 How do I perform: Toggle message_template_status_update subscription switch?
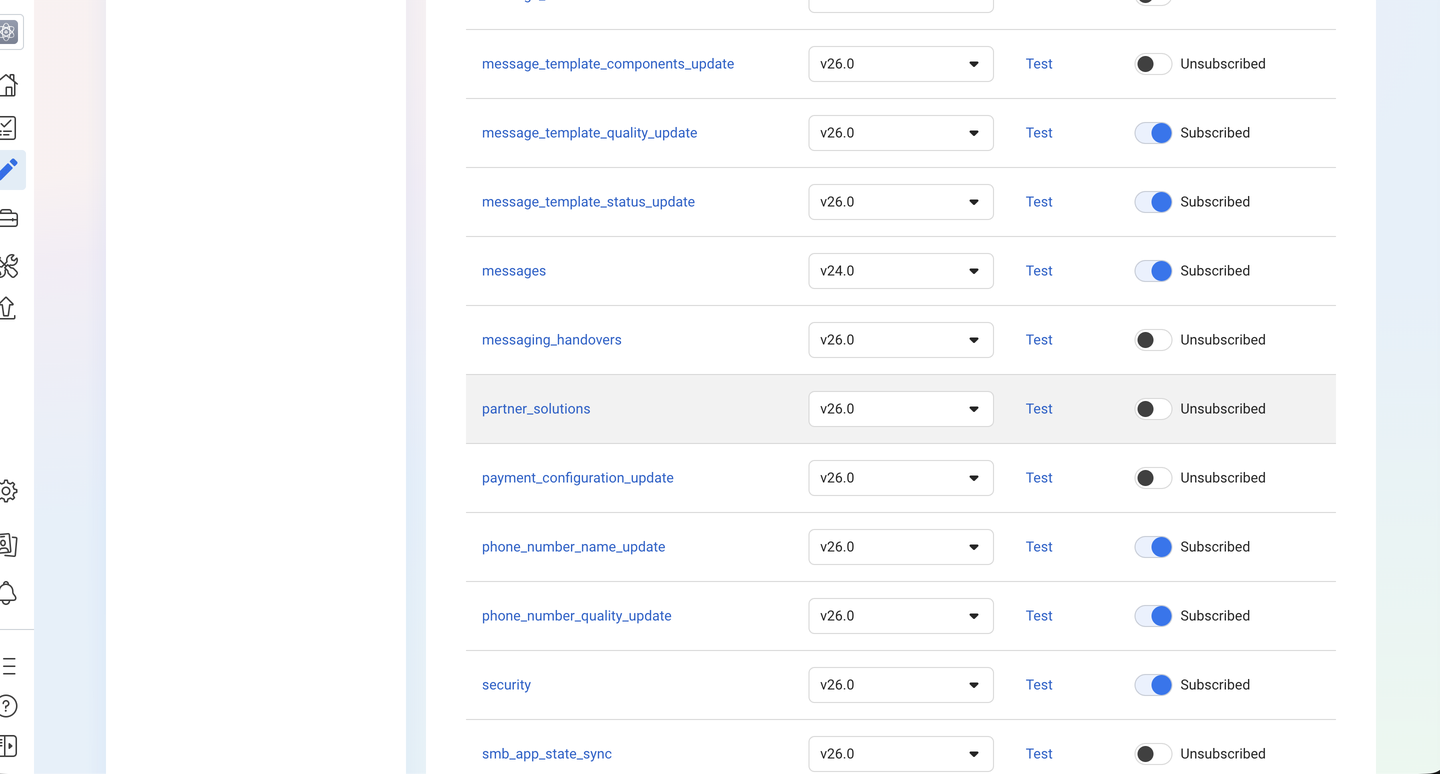pos(1153,202)
